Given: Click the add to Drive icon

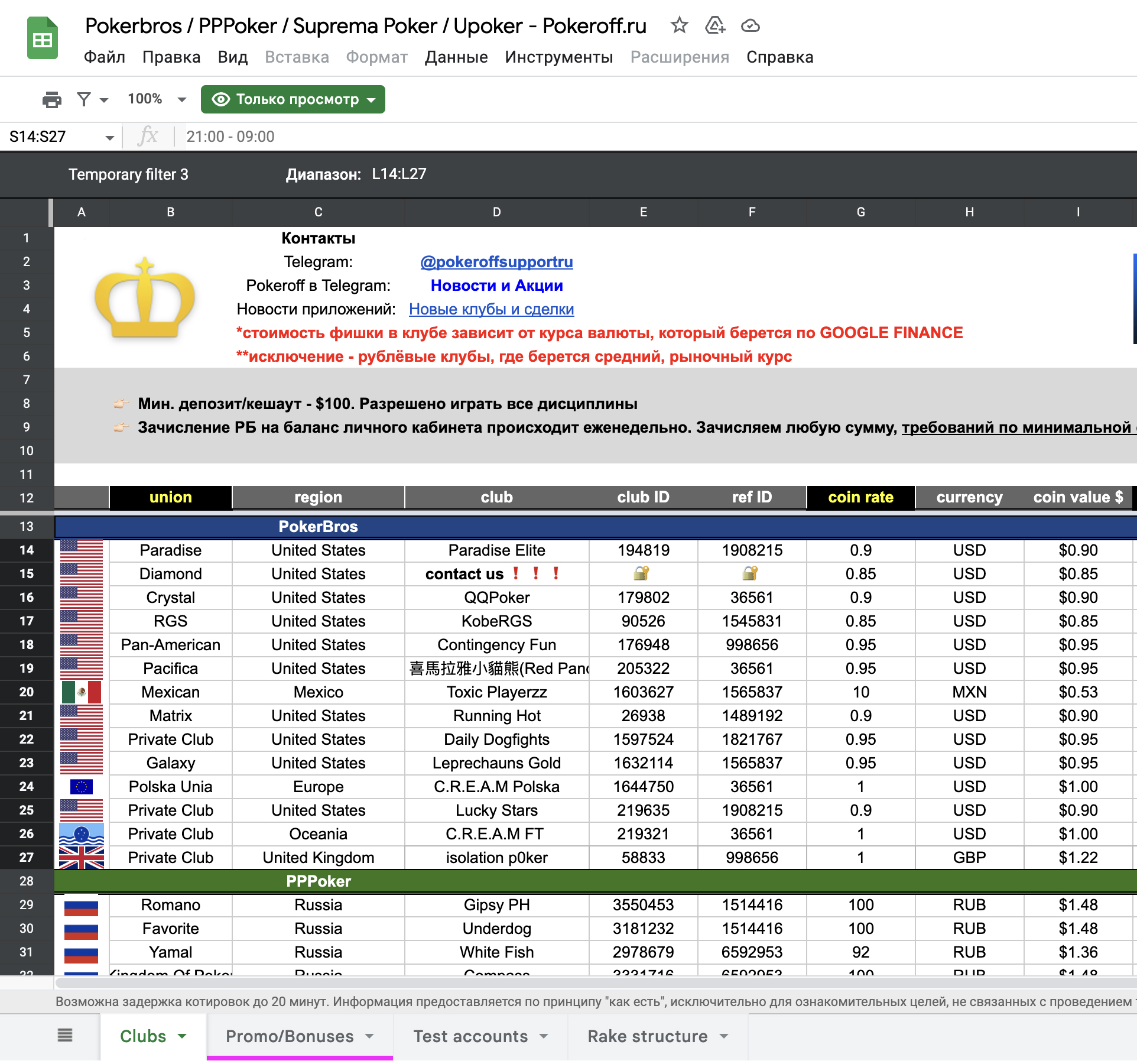Looking at the screenshot, I should 714,25.
